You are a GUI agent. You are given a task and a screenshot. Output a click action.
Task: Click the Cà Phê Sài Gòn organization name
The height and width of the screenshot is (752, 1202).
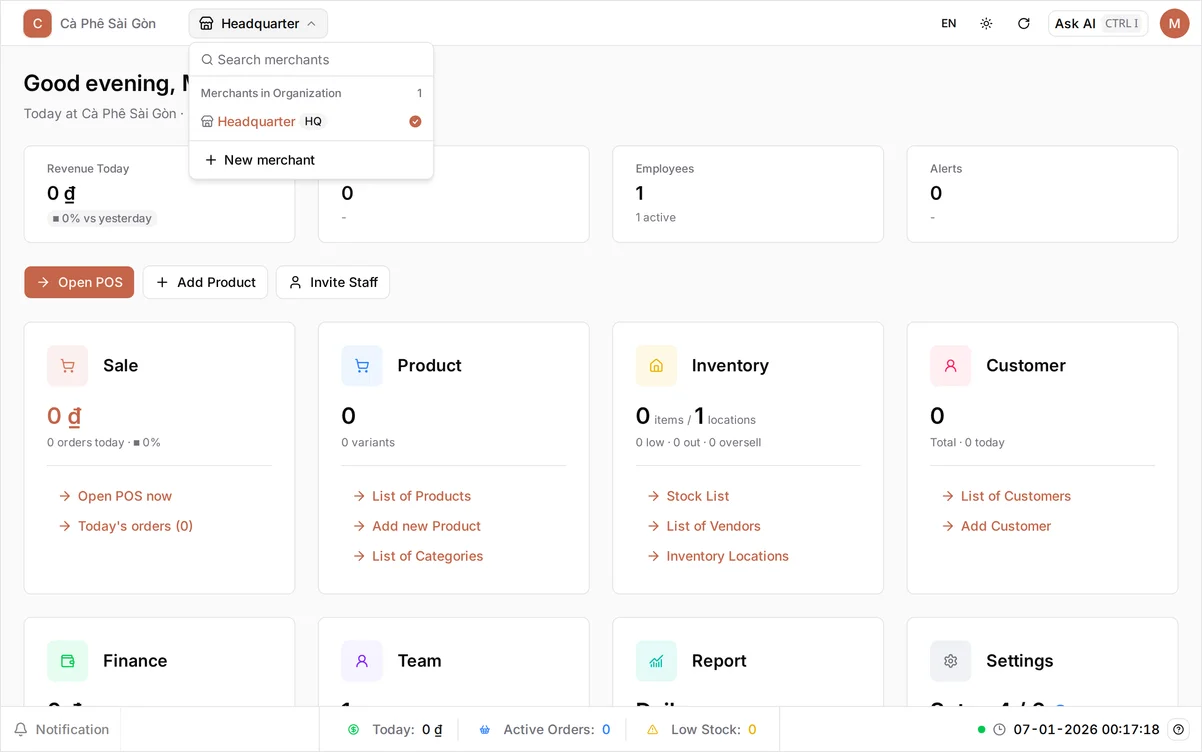[108, 23]
